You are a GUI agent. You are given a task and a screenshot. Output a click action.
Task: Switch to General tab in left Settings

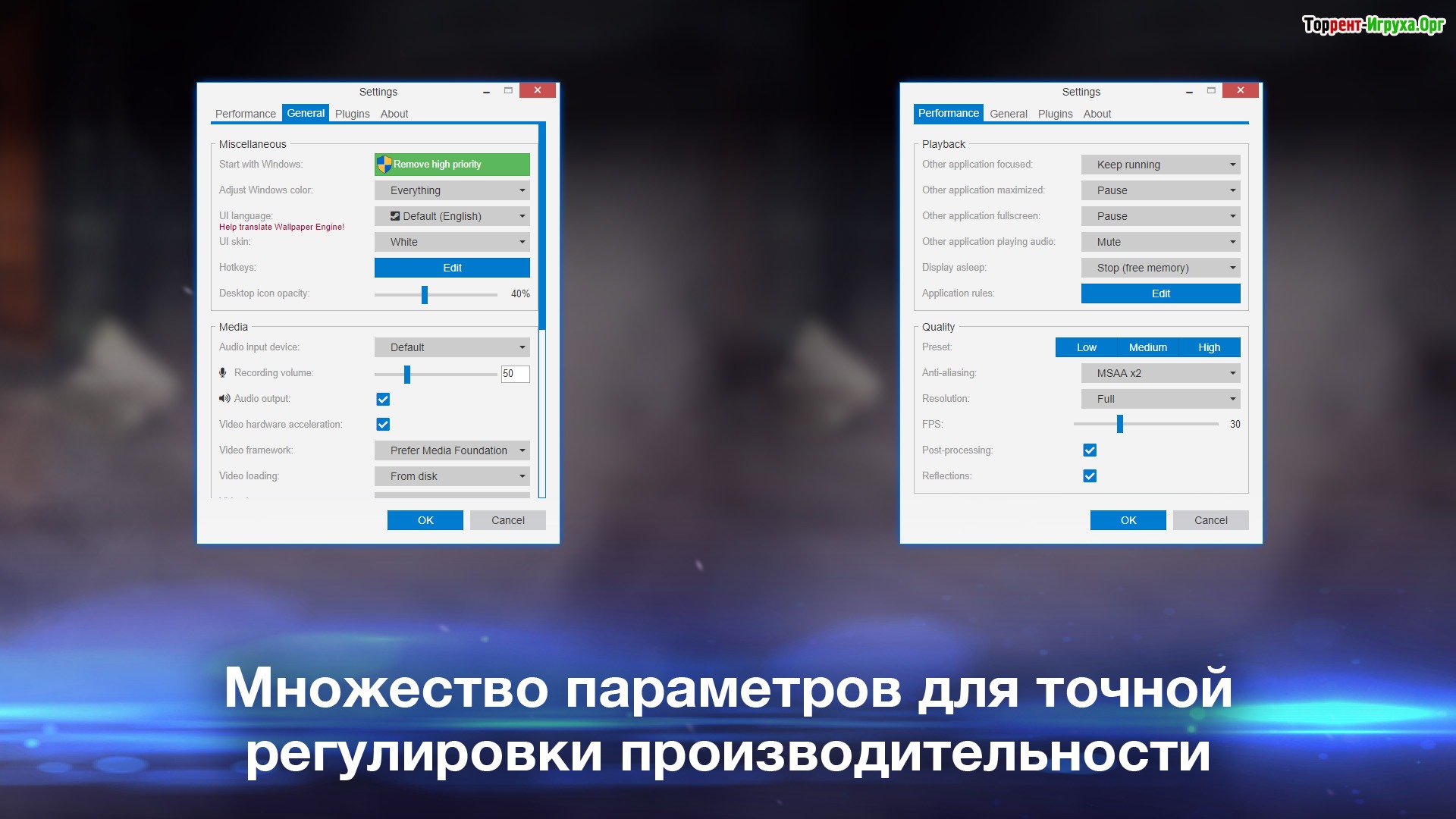(303, 113)
